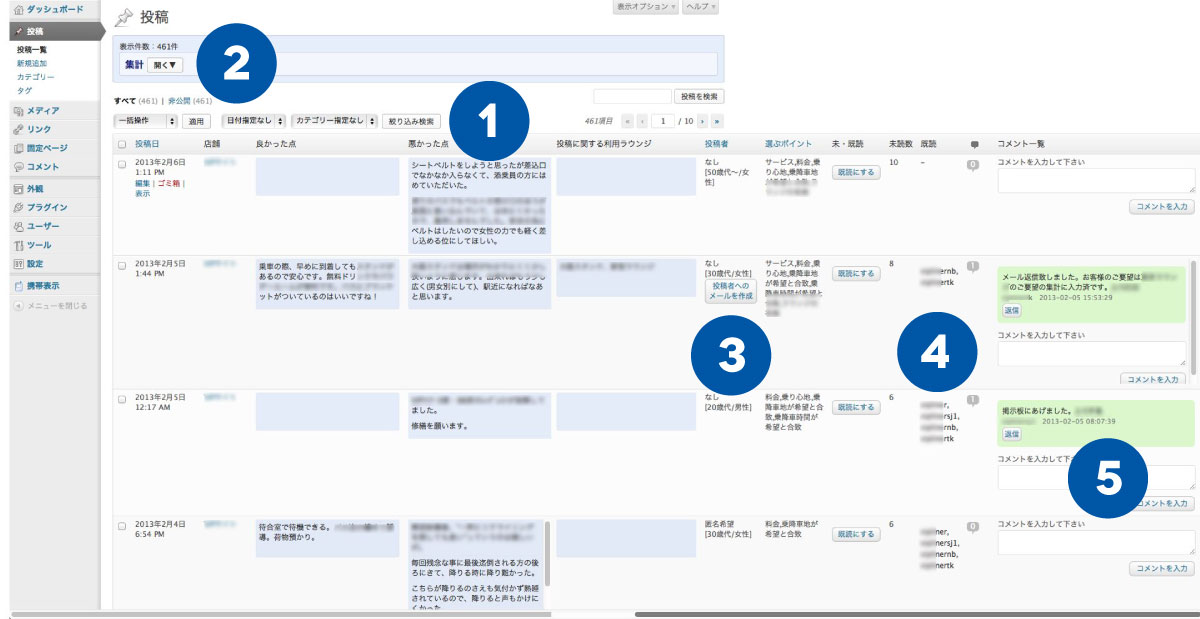Toggle the select-all checkbox in the table header
Screen dimensions: 1200x619
pyautogui.click(x=122, y=144)
